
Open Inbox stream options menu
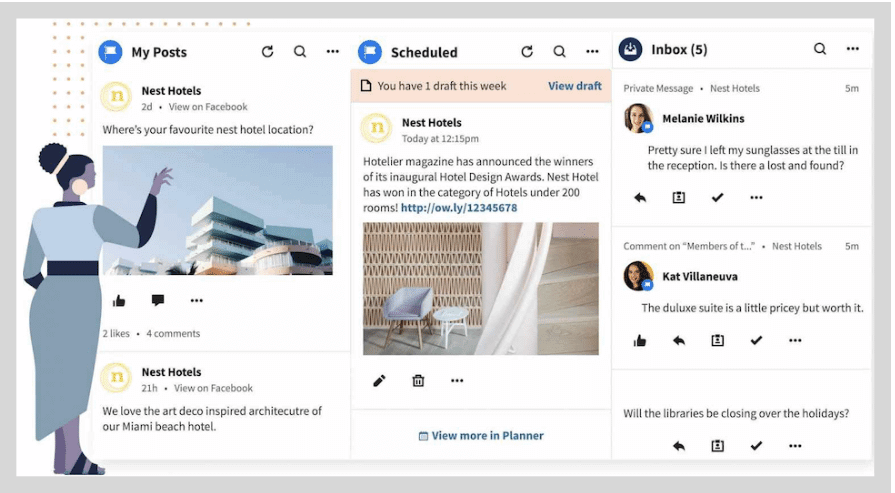(853, 49)
